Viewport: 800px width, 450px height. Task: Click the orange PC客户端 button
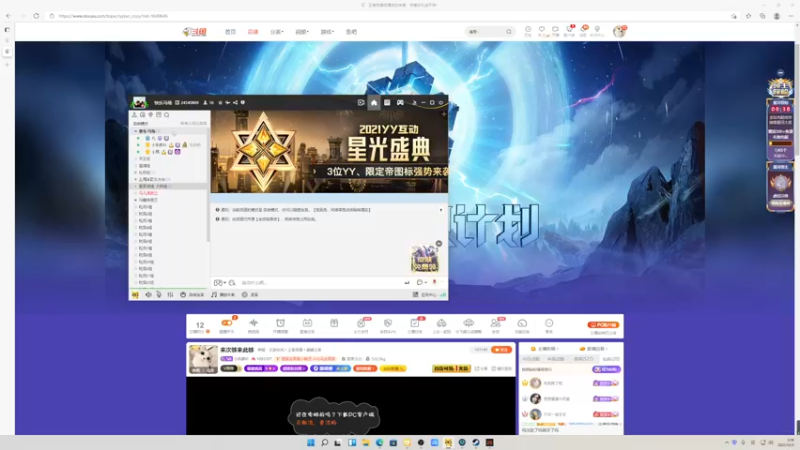click(603, 324)
